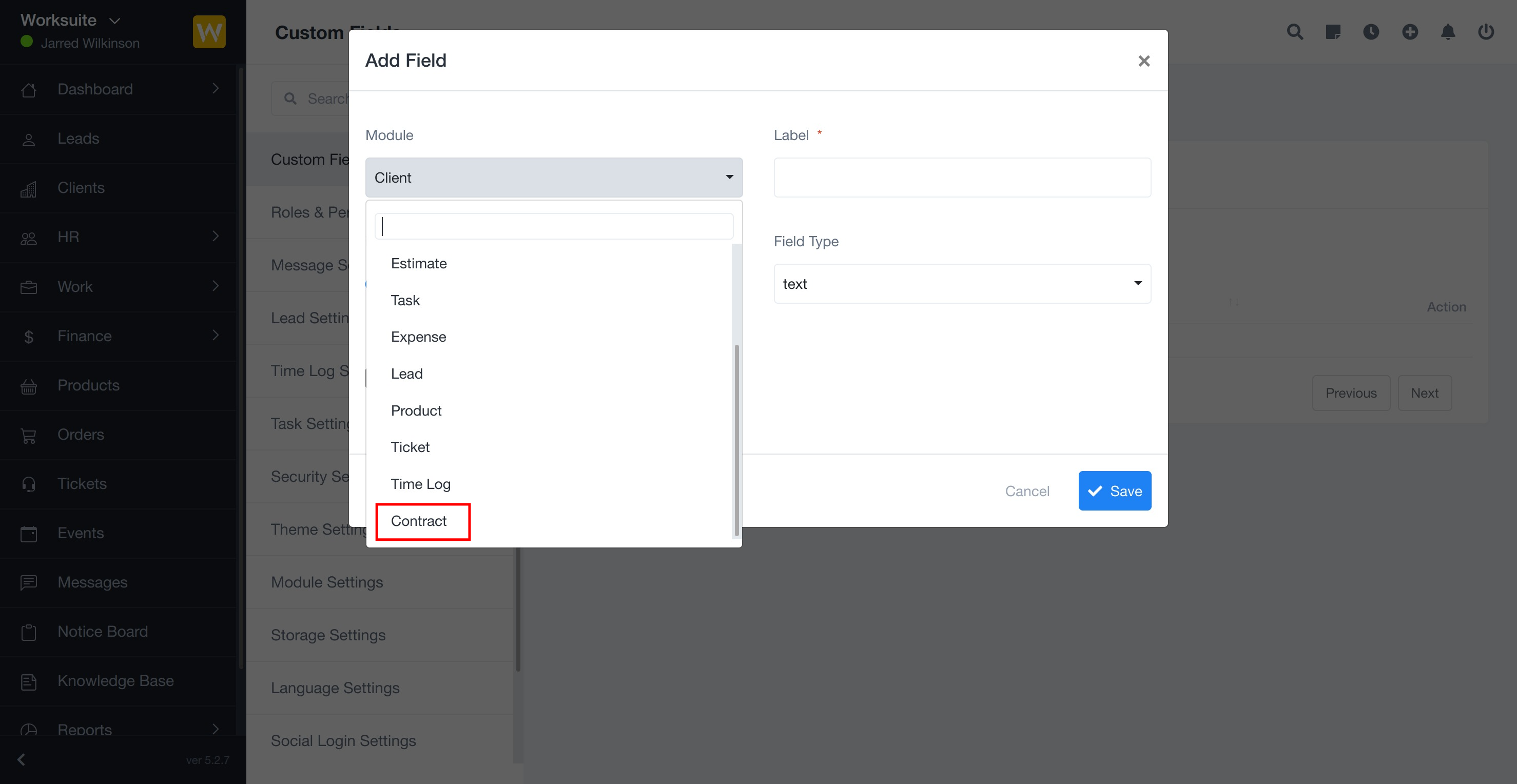
Task: Expand the Worksuite workspace dropdown arrow
Action: point(115,21)
